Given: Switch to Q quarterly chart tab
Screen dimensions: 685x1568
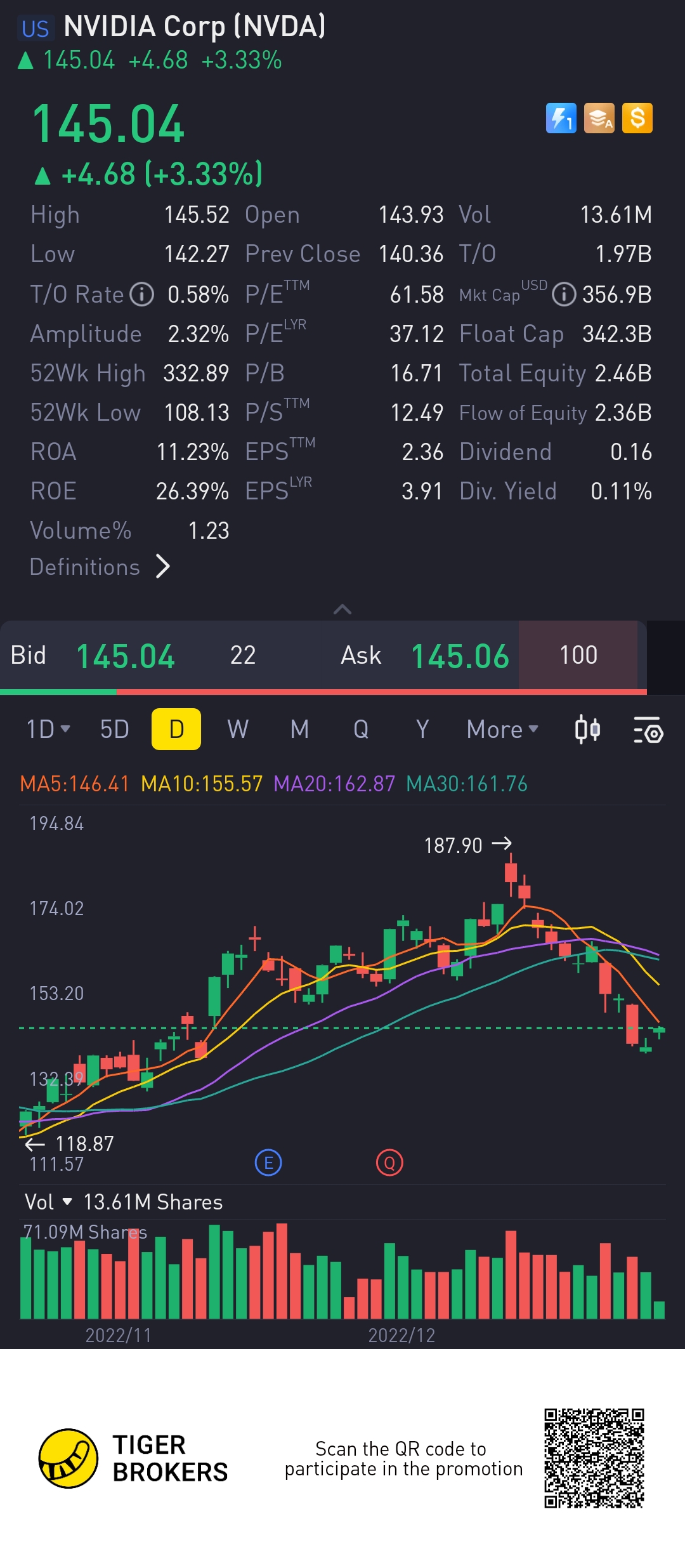Looking at the screenshot, I should [x=361, y=729].
